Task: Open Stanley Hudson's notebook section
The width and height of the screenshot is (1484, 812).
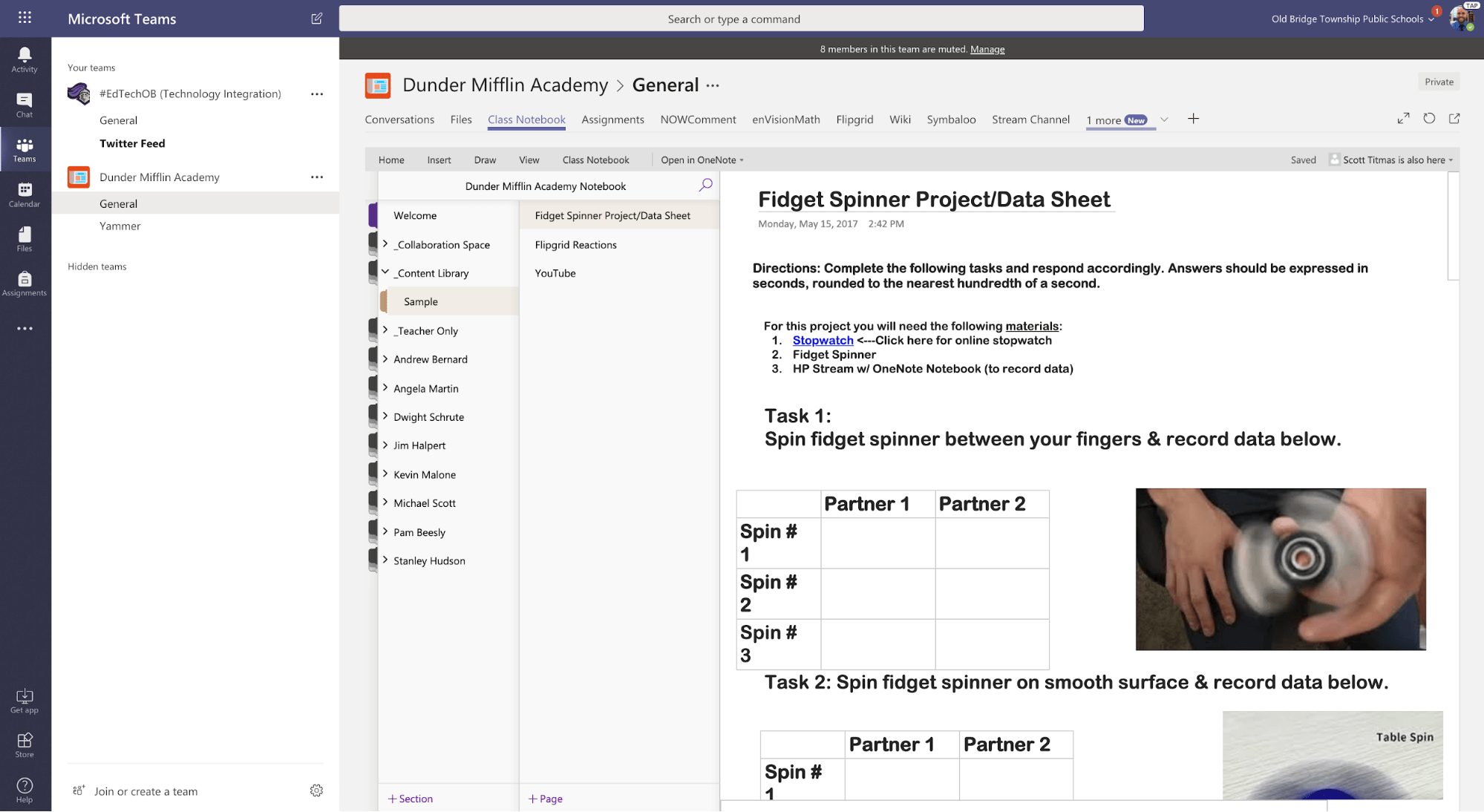Action: pos(429,560)
